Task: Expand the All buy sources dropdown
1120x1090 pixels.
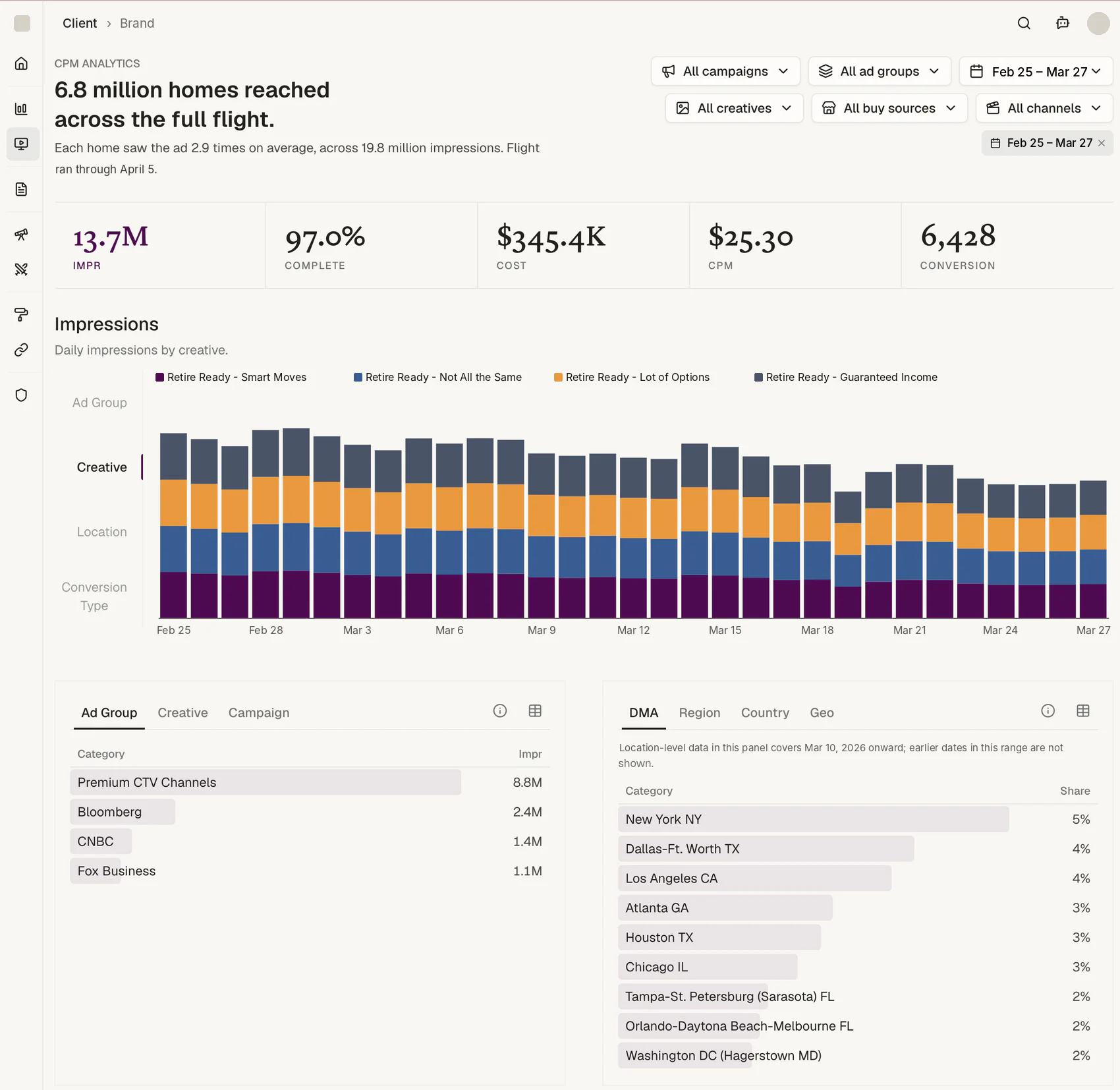Action: (889, 108)
